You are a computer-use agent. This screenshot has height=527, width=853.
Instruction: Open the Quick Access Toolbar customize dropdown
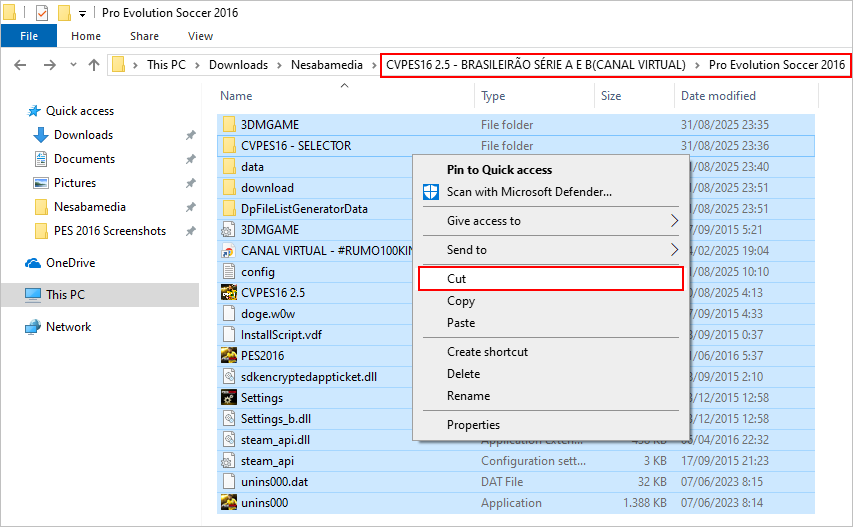click(82, 13)
